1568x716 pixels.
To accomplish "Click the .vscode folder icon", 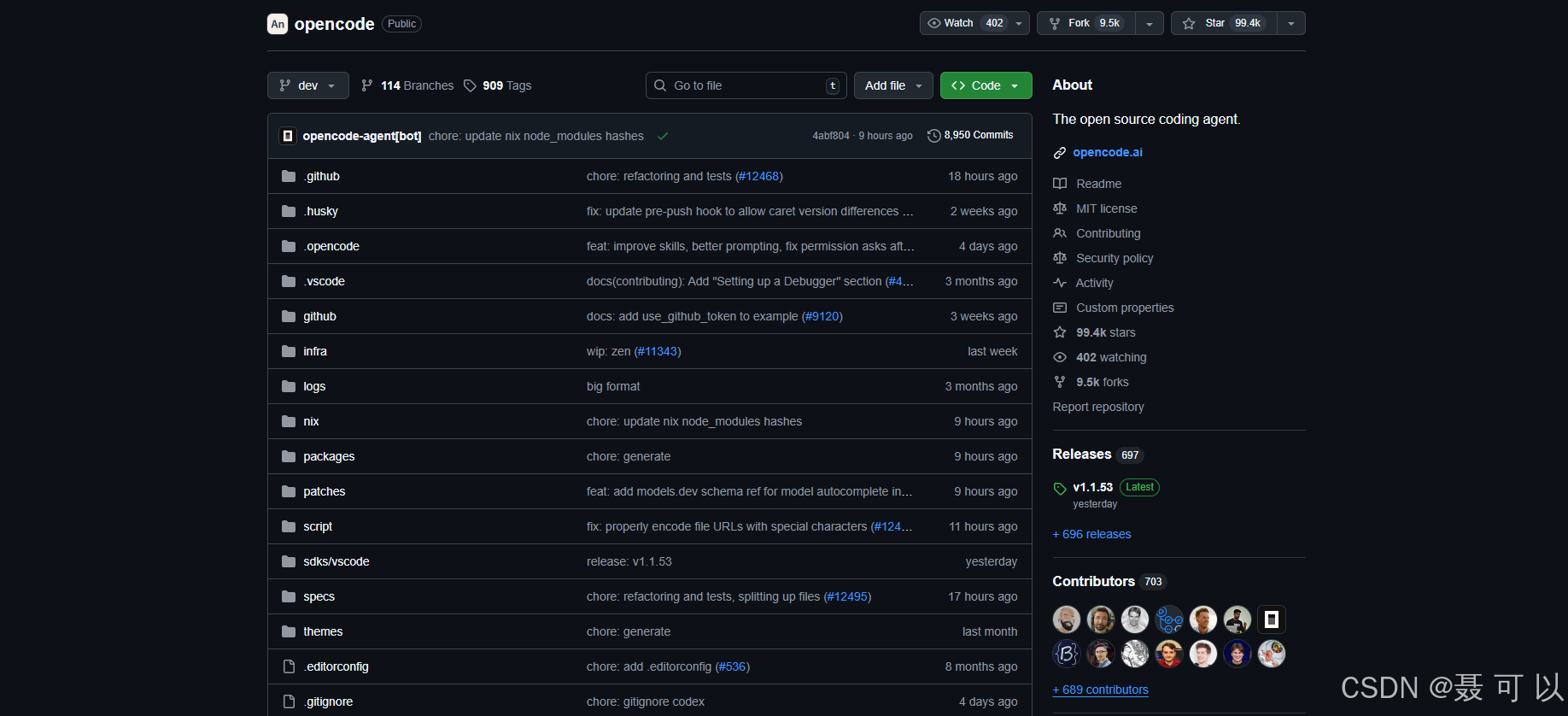I will (289, 281).
